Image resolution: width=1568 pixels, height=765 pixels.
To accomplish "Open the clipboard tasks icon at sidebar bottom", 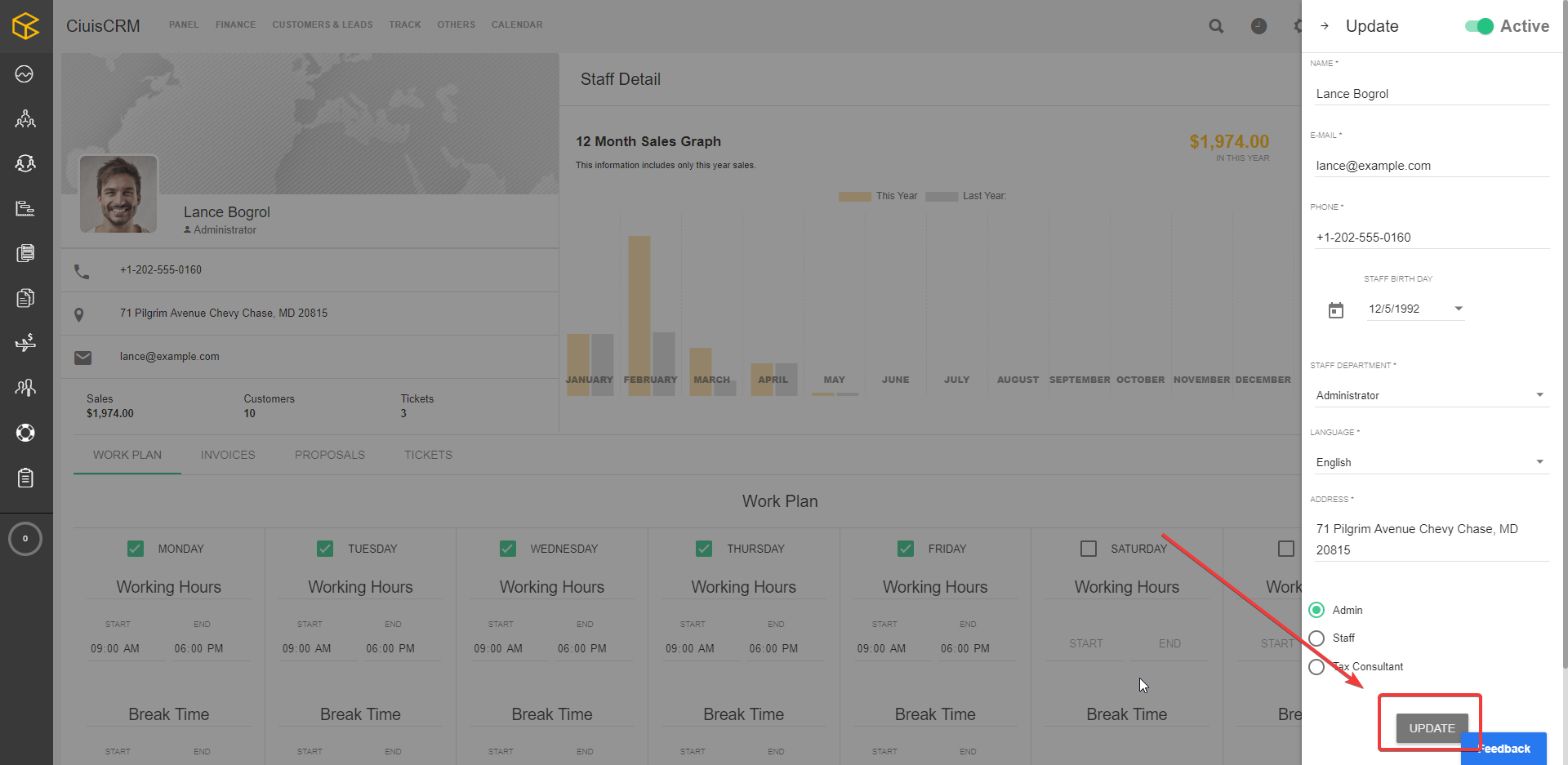I will coord(25,478).
